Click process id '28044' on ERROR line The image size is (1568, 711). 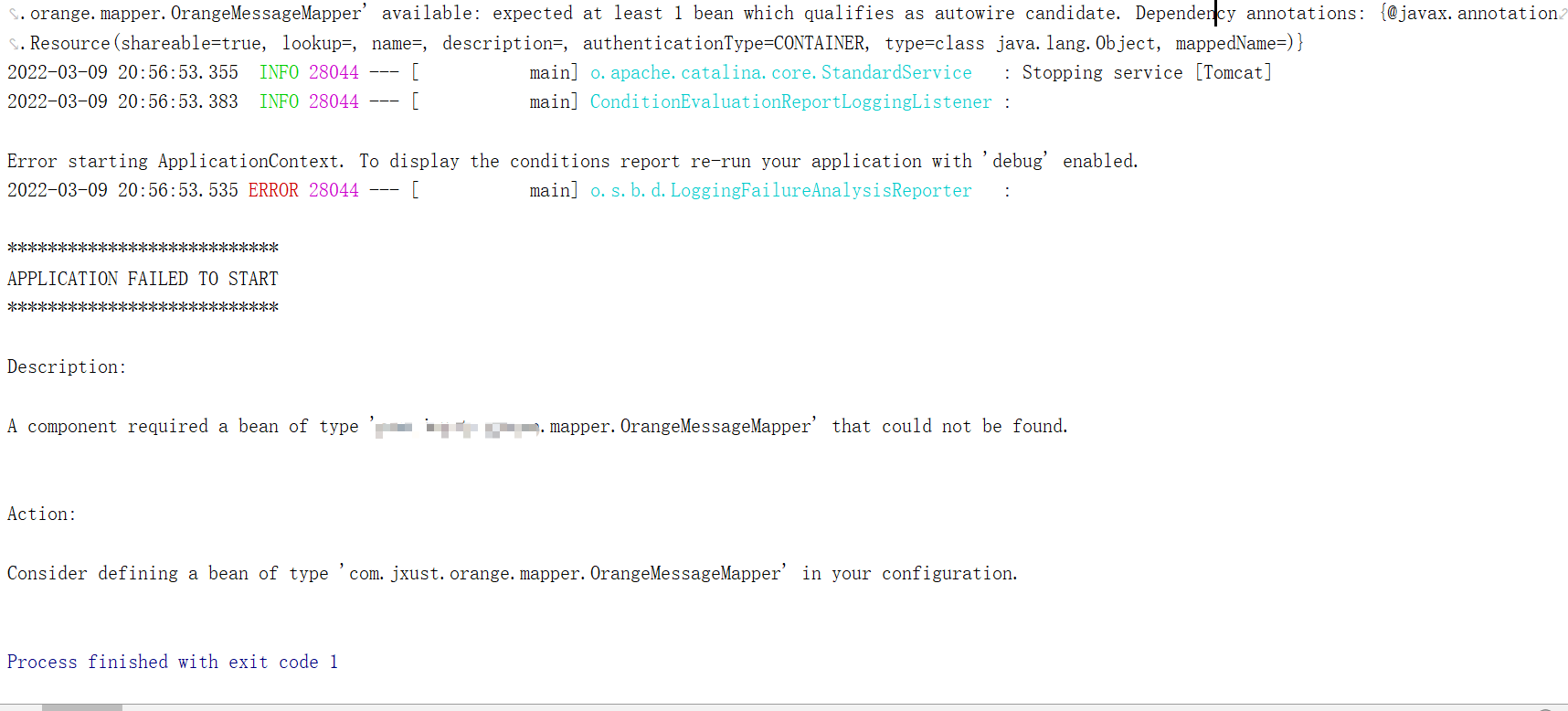(x=334, y=190)
